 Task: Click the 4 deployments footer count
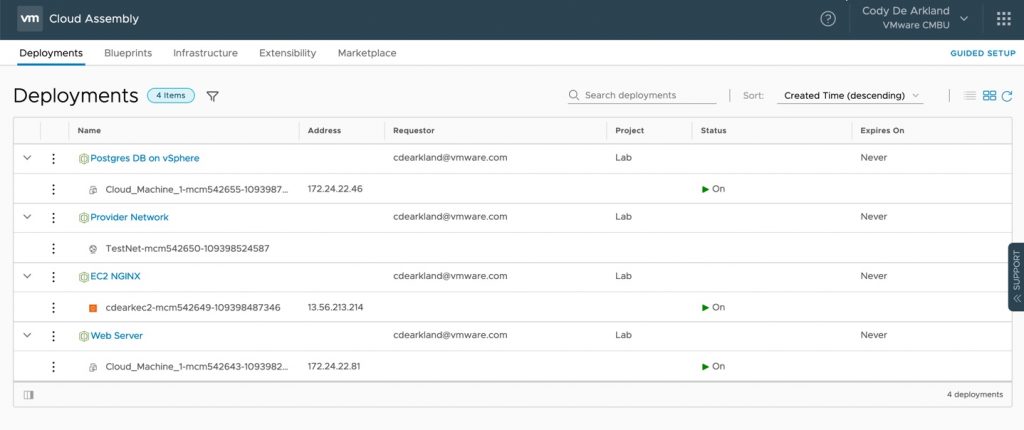(x=975, y=395)
